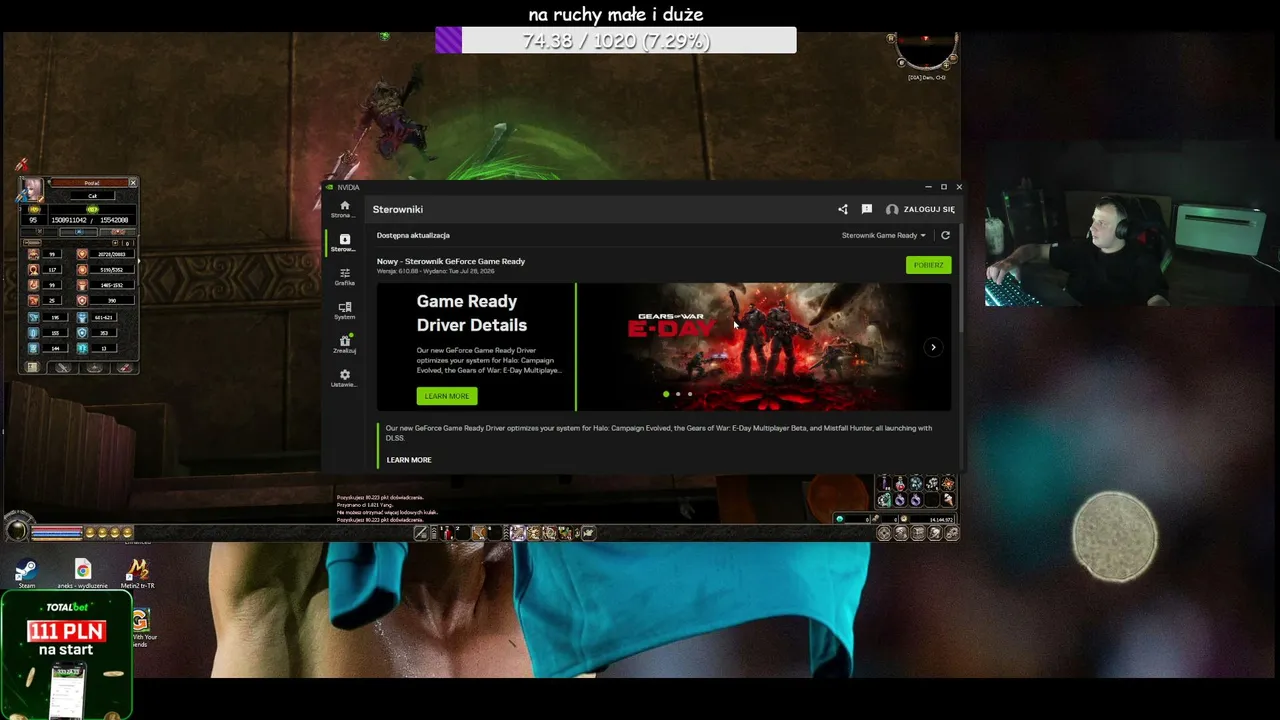
Task: Click the character portrait in the Postać panel
Action: (33, 190)
